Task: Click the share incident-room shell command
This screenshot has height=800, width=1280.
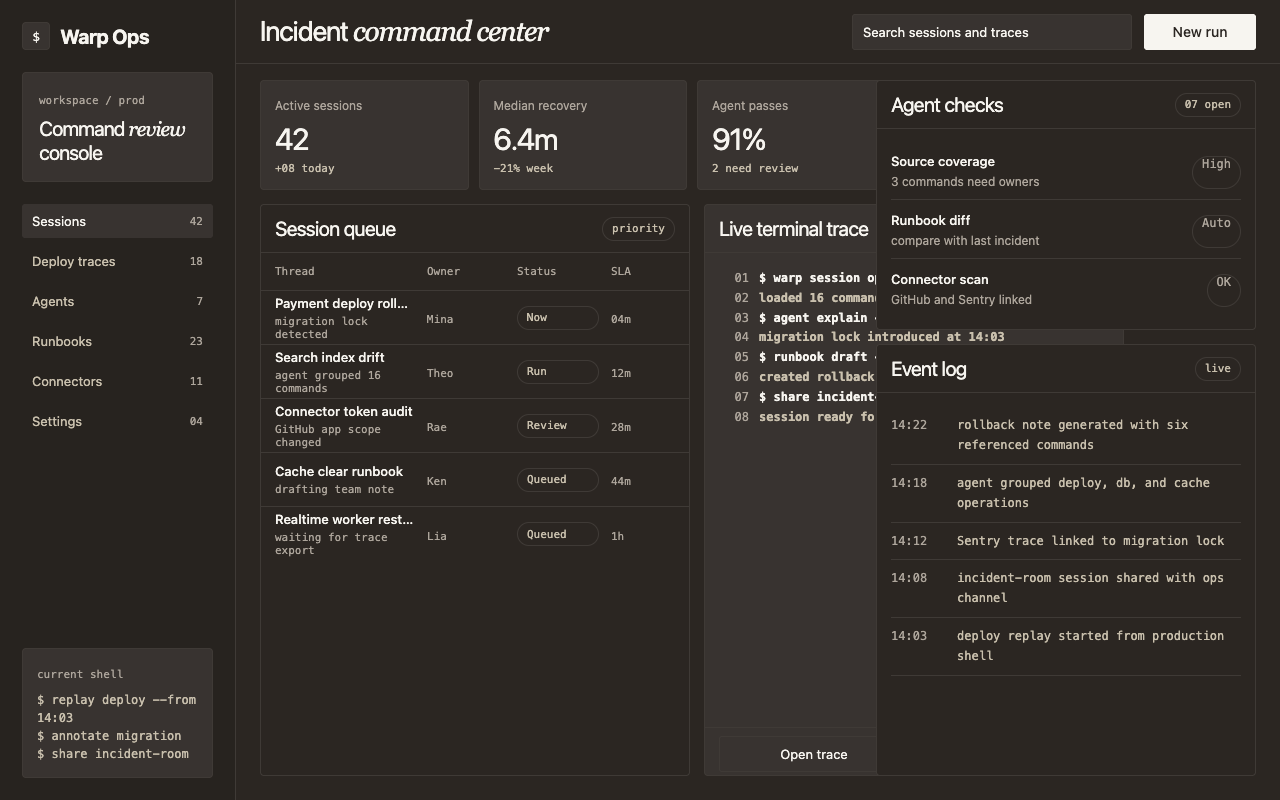Action: click(x=113, y=754)
